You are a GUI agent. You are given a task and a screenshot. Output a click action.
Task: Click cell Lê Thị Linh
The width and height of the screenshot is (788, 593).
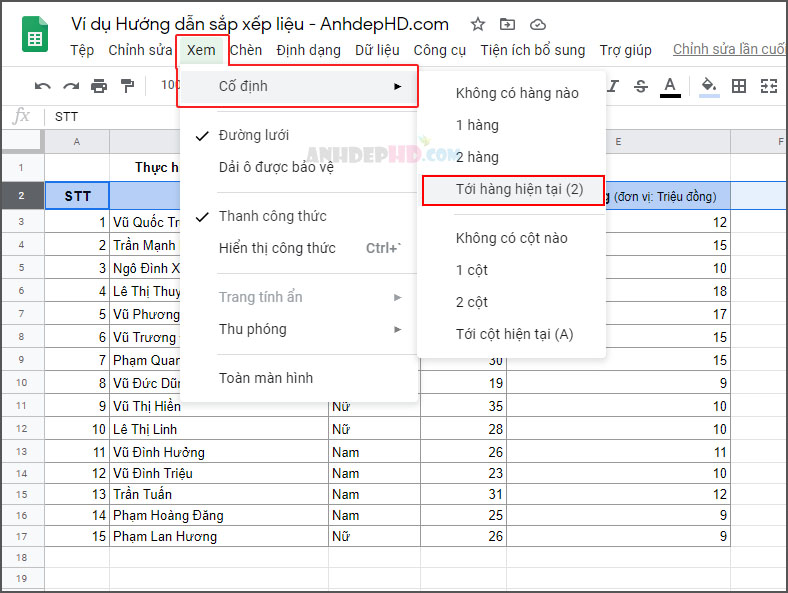click(219, 429)
